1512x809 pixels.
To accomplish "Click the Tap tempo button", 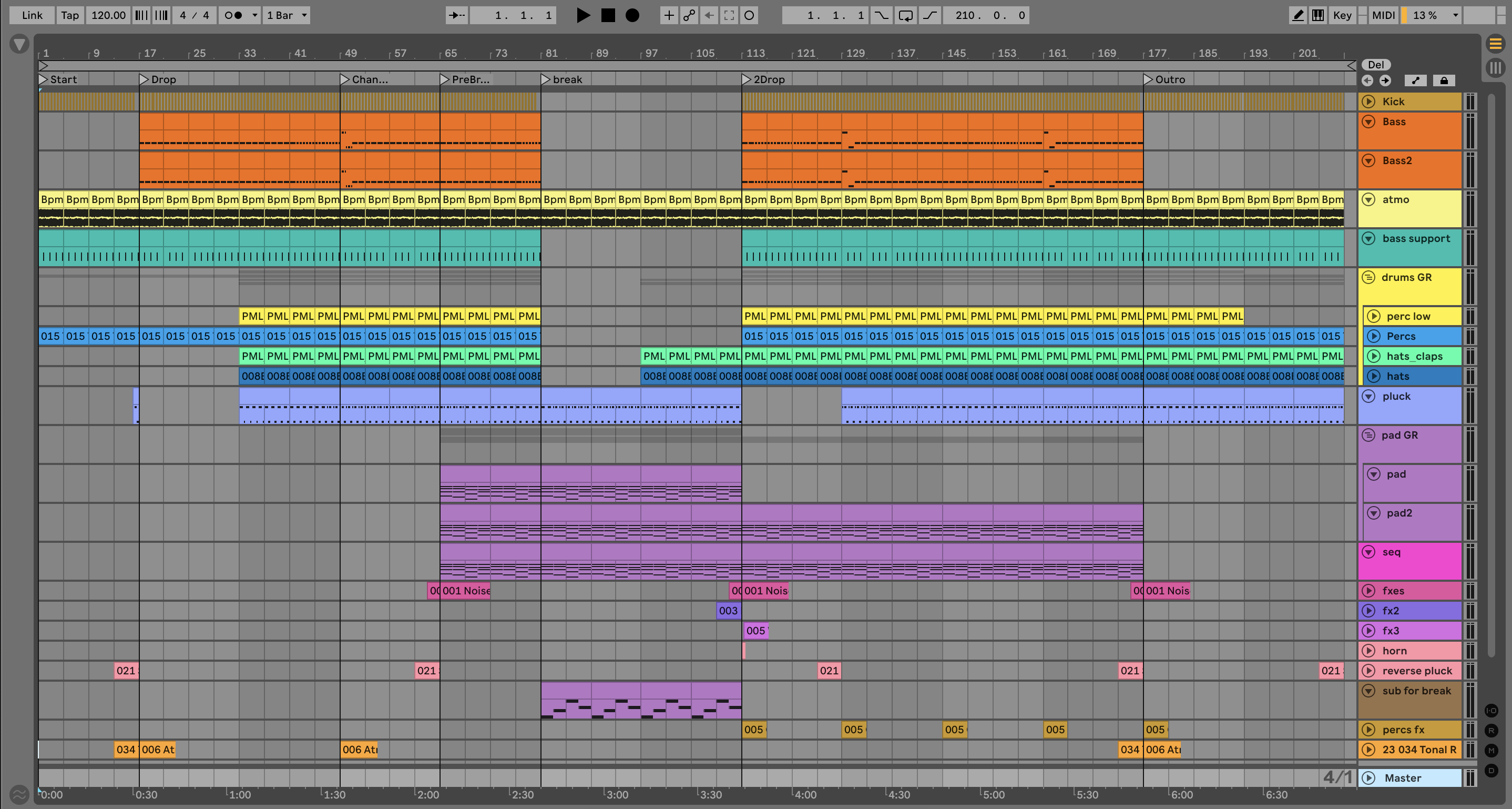I will click(70, 15).
